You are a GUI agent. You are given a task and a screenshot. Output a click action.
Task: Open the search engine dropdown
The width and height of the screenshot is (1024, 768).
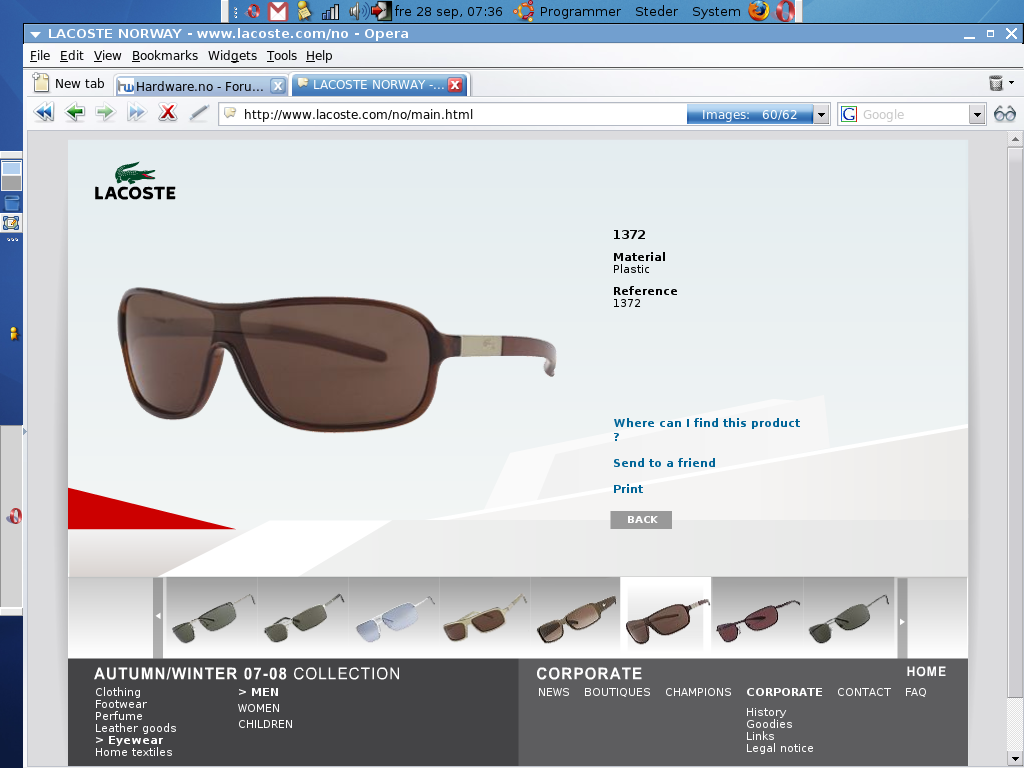[977, 115]
